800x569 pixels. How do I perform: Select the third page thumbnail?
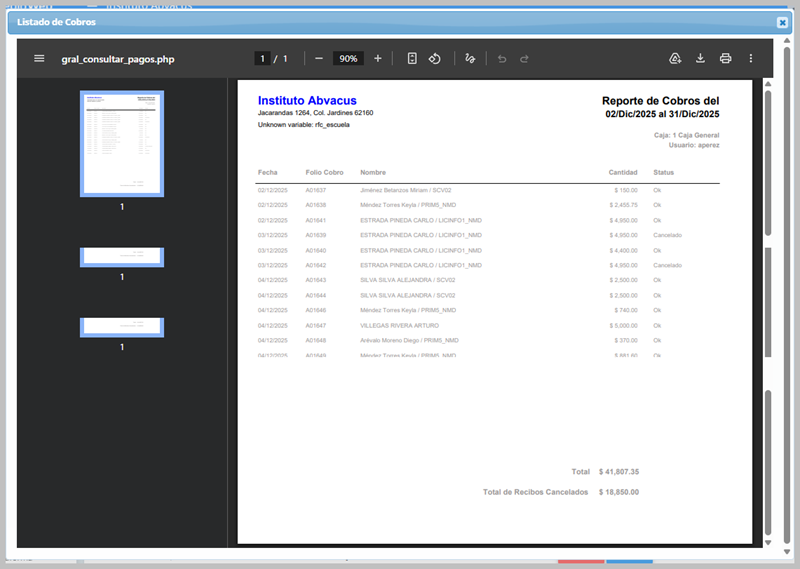pos(122,327)
